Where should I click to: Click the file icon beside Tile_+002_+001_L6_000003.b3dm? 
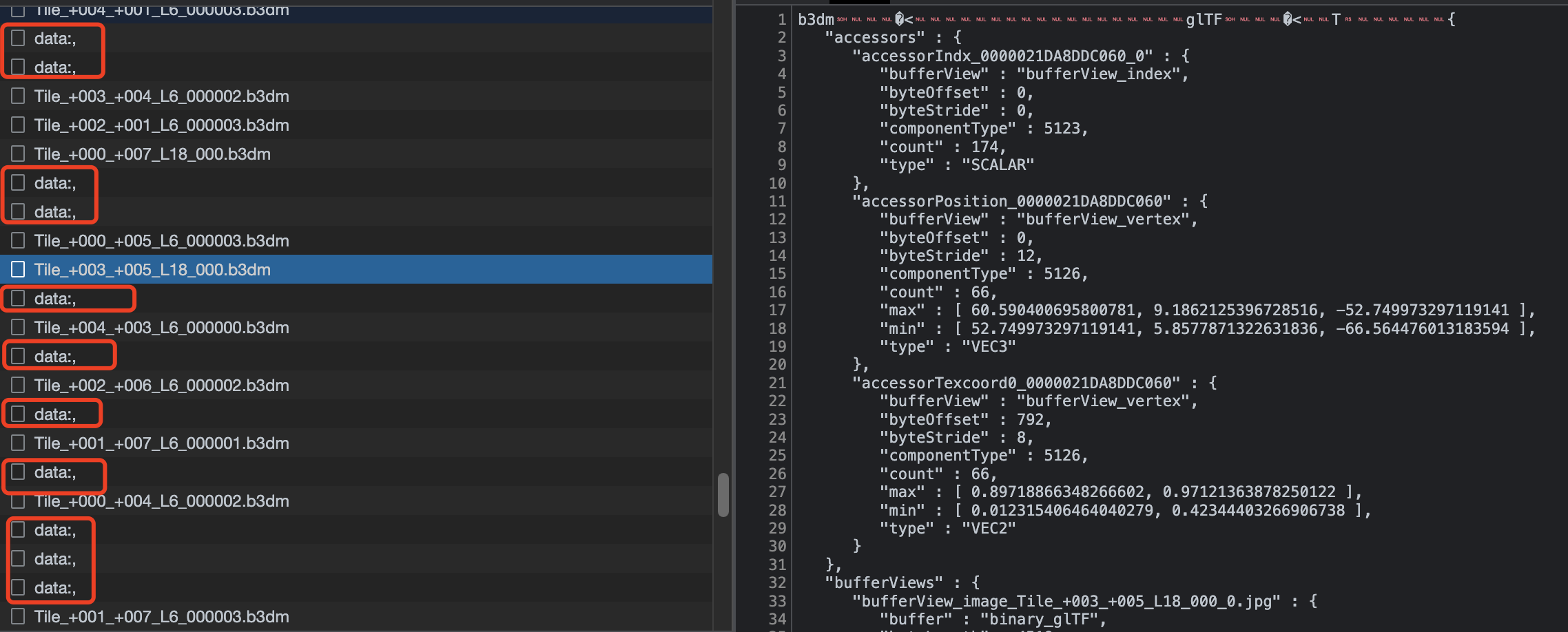[18, 125]
